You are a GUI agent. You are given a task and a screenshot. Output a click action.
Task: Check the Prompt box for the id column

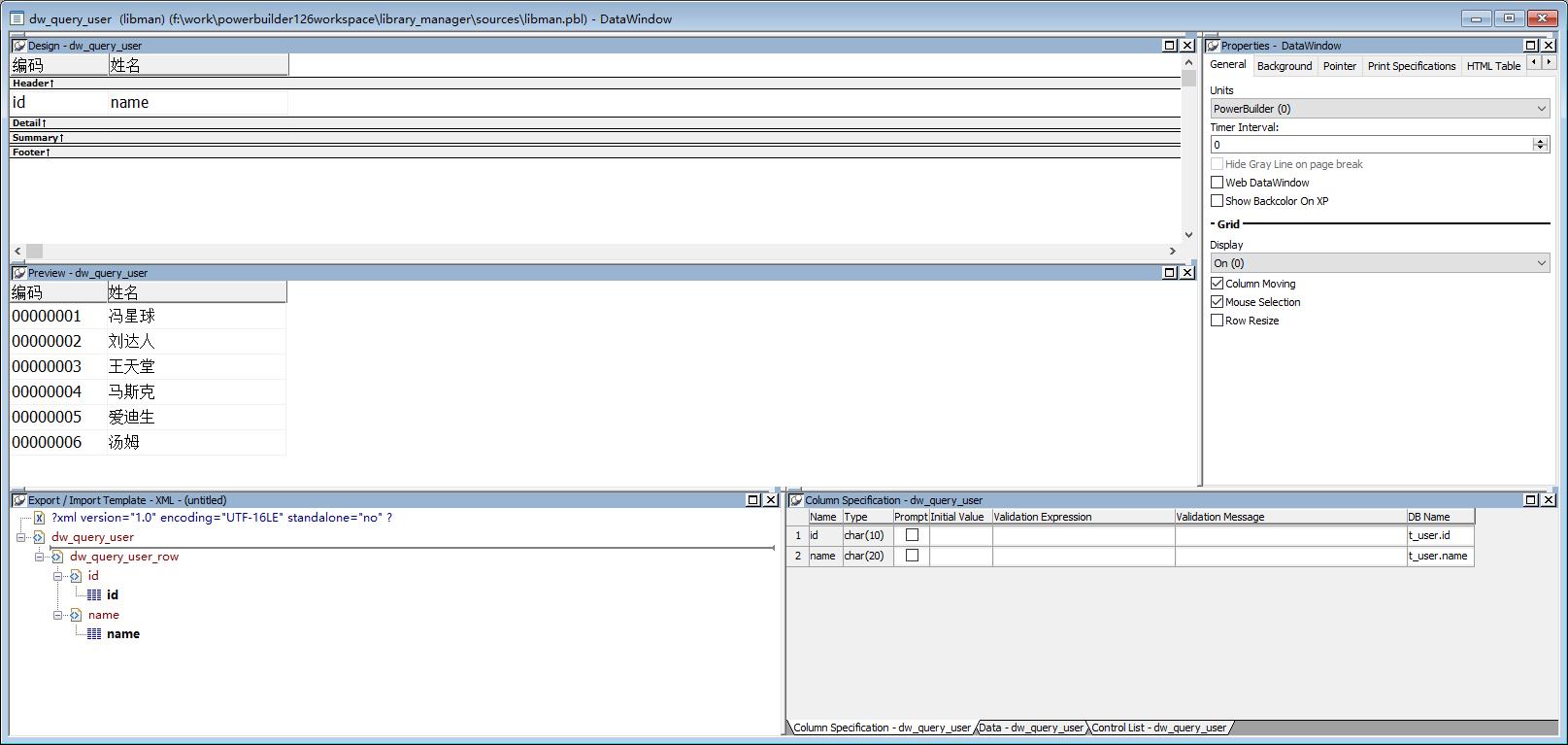(x=912, y=535)
